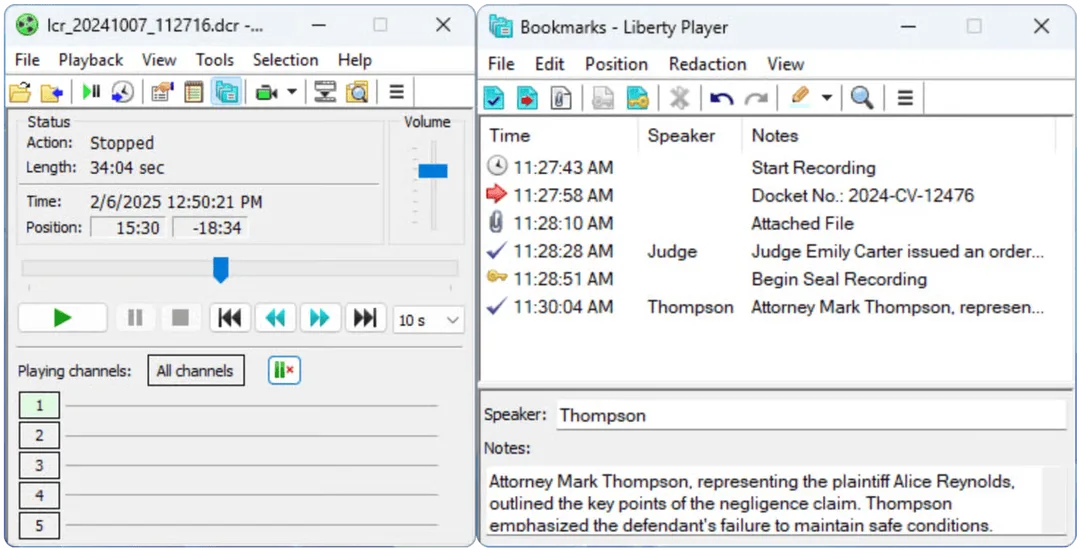Click the green play/pause toolbar icon
This screenshot has height=552, width=1080.
(91, 92)
